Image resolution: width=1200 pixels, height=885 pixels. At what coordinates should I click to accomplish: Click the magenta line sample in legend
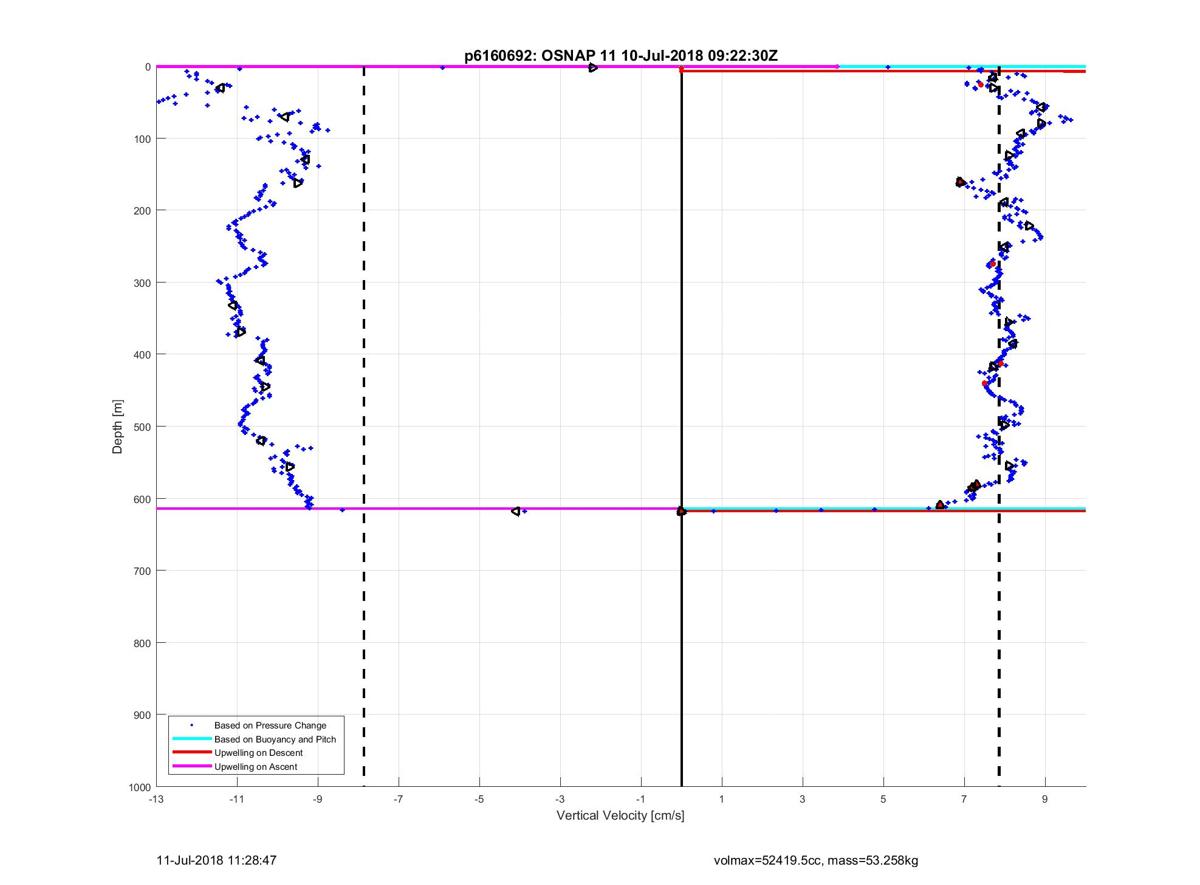(191, 766)
